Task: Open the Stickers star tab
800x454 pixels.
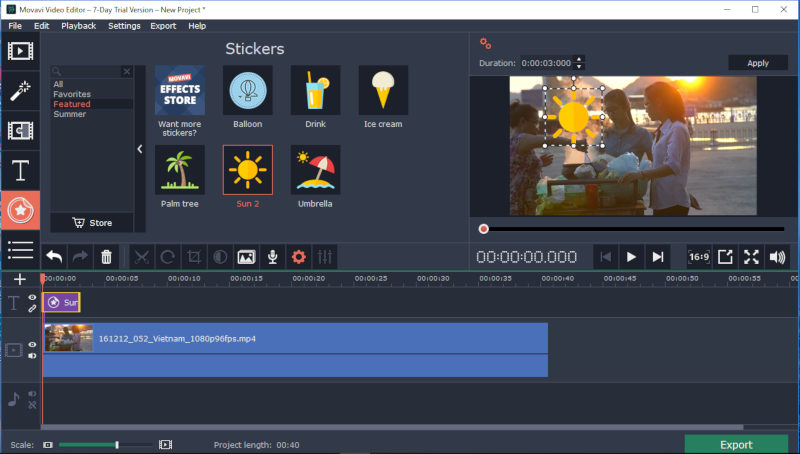Action: pyautogui.click(x=20, y=210)
